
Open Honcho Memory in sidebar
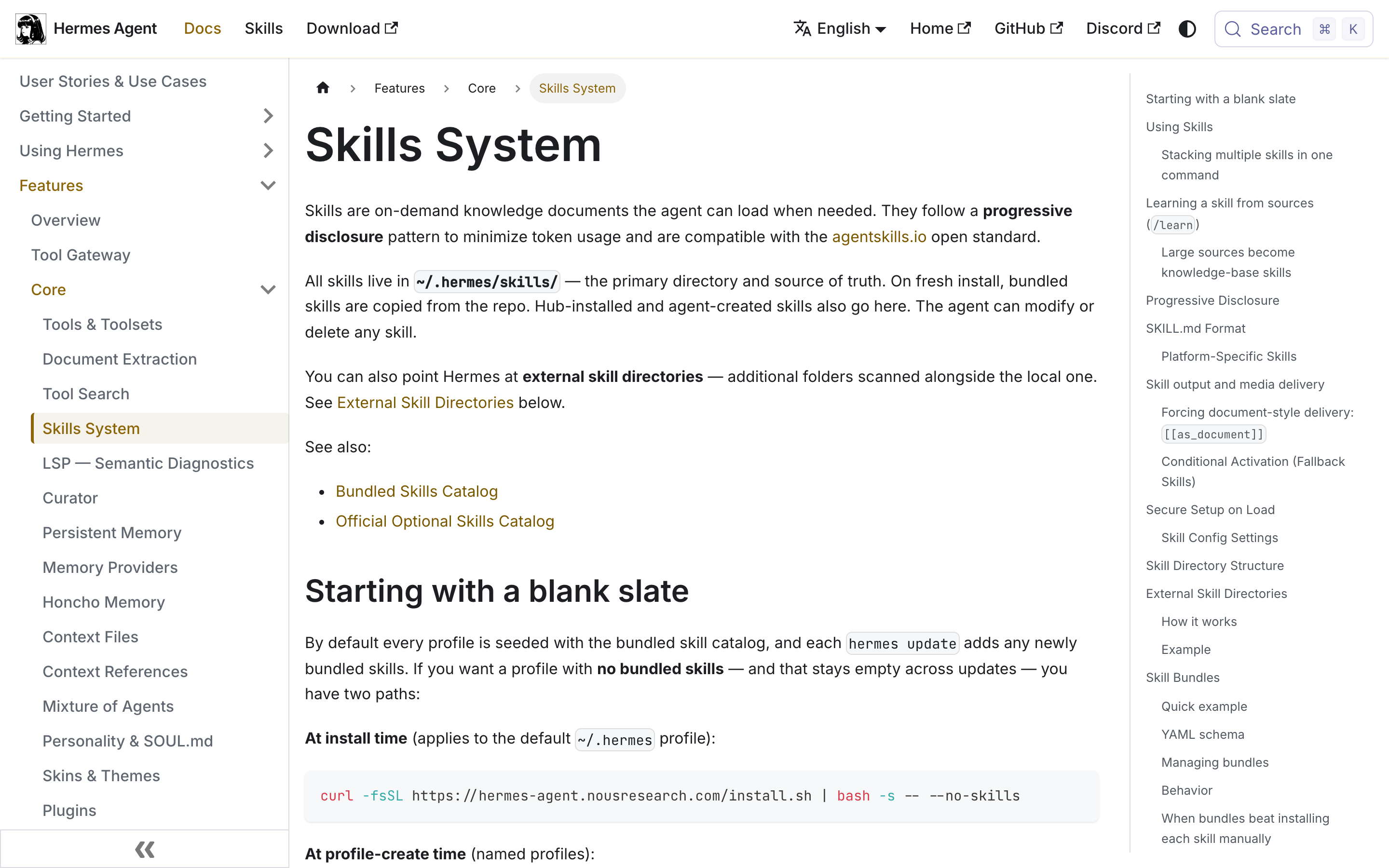click(x=104, y=602)
